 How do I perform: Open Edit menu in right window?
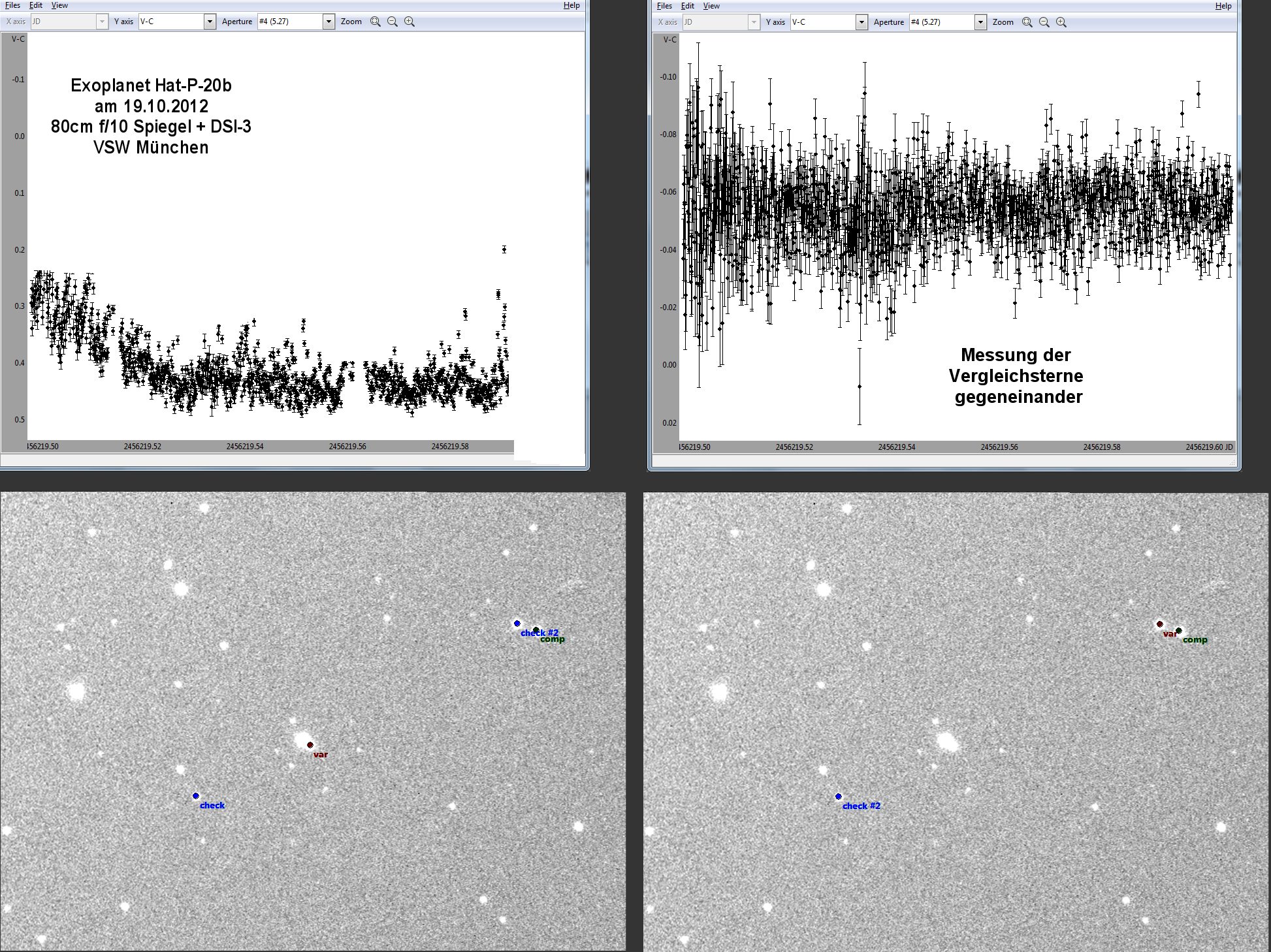(688, 6)
